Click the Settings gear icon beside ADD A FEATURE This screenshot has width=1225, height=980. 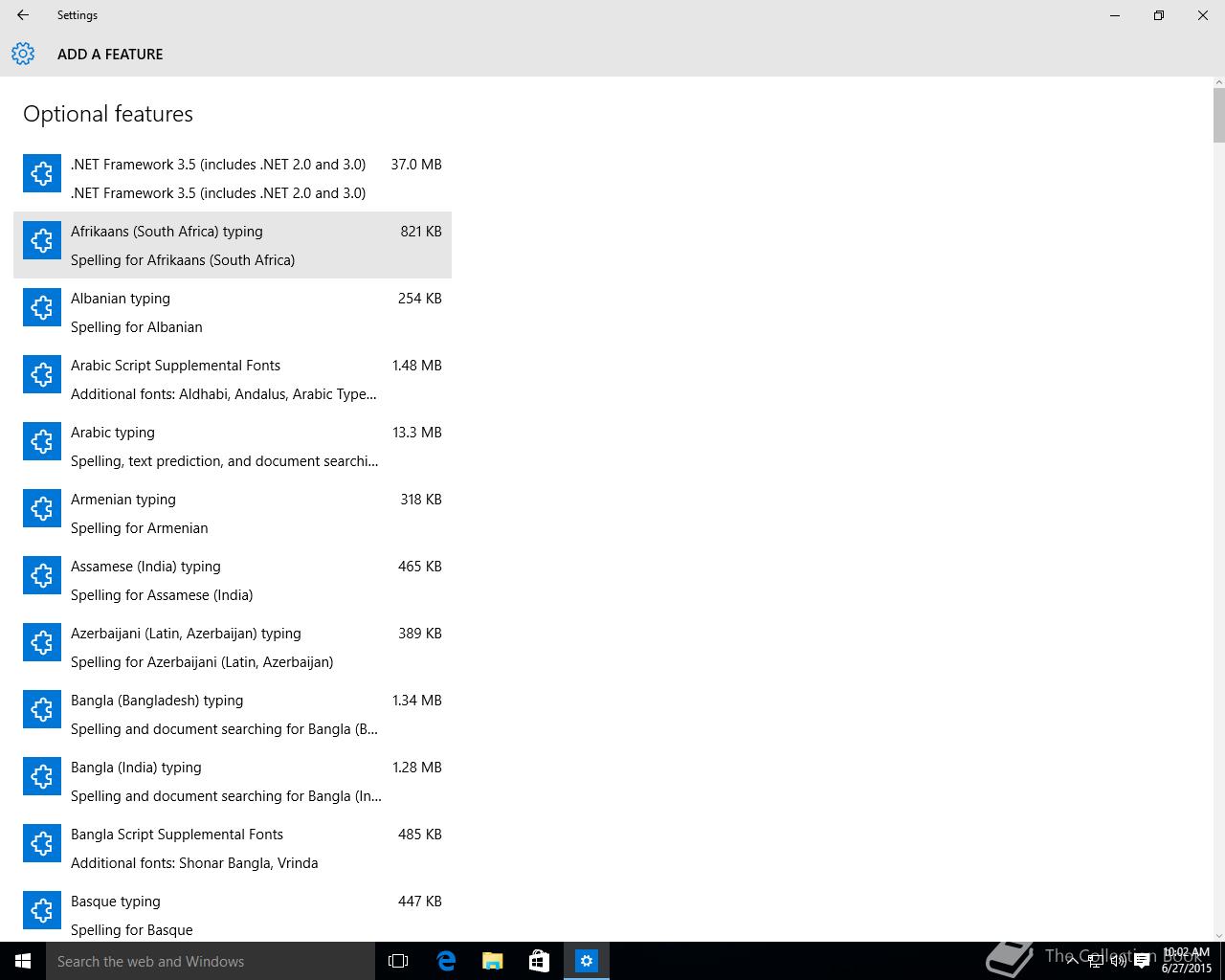[23, 54]
